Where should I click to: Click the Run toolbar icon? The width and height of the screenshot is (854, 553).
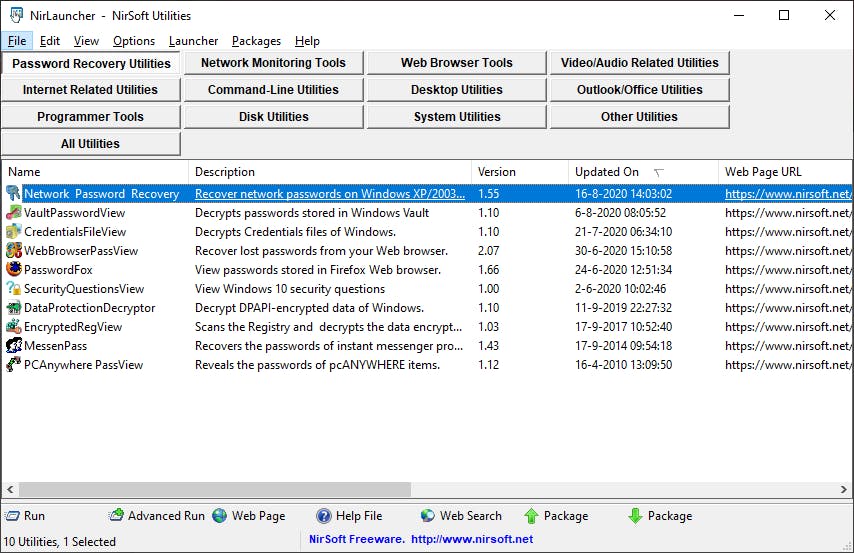pos(12,516)
